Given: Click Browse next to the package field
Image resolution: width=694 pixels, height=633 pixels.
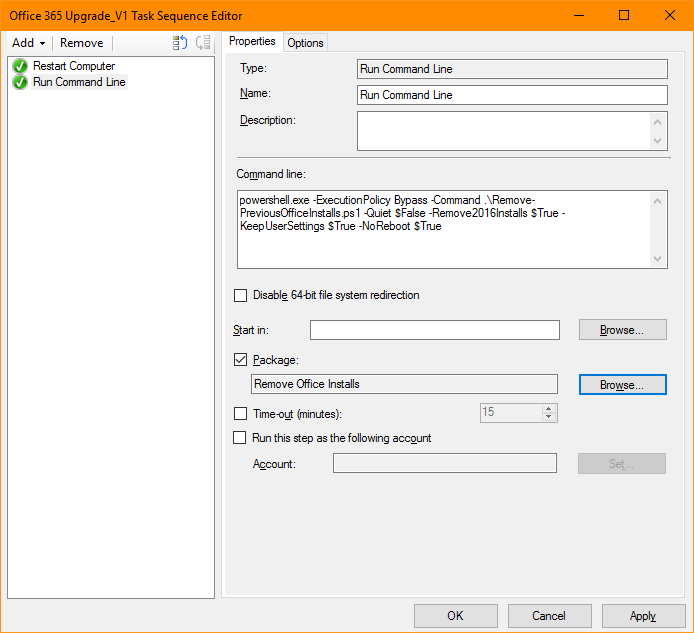Looking at the screenshot, I should point(622,385).
